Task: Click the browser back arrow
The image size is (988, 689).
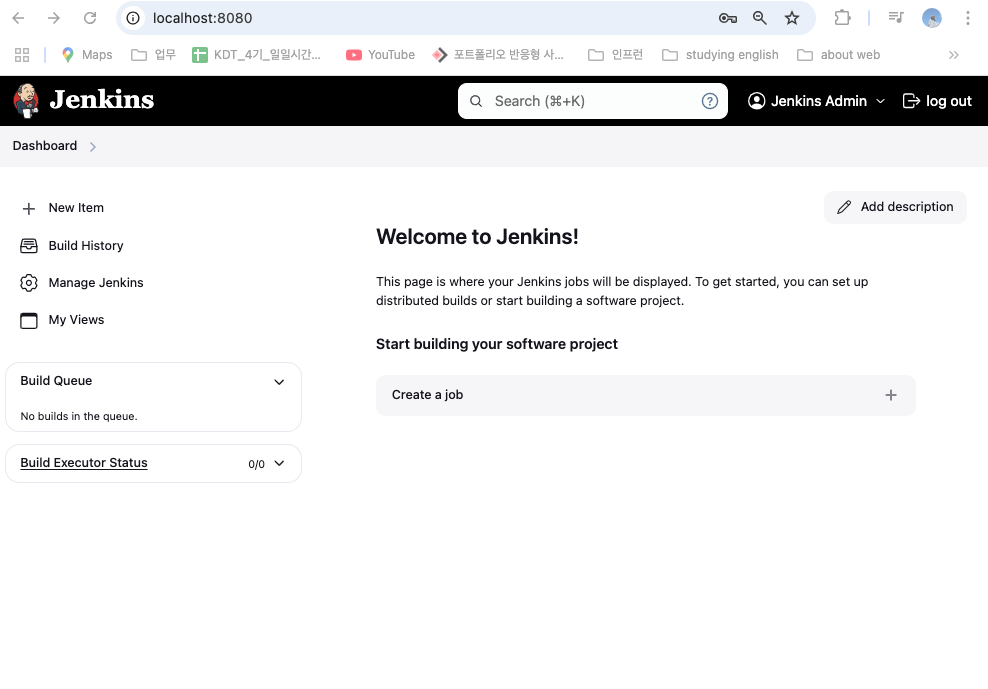Action: [x=18, y=18]
